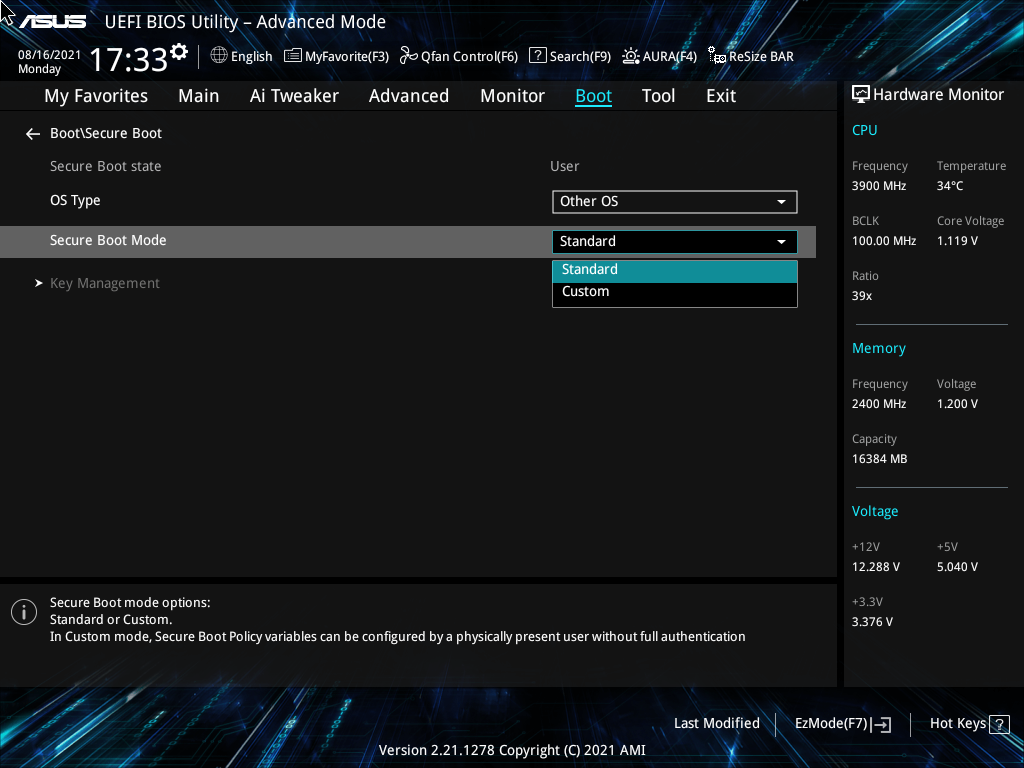Click the OS Type dropdown arrow

pyautogui.click(x=781, y=202)
